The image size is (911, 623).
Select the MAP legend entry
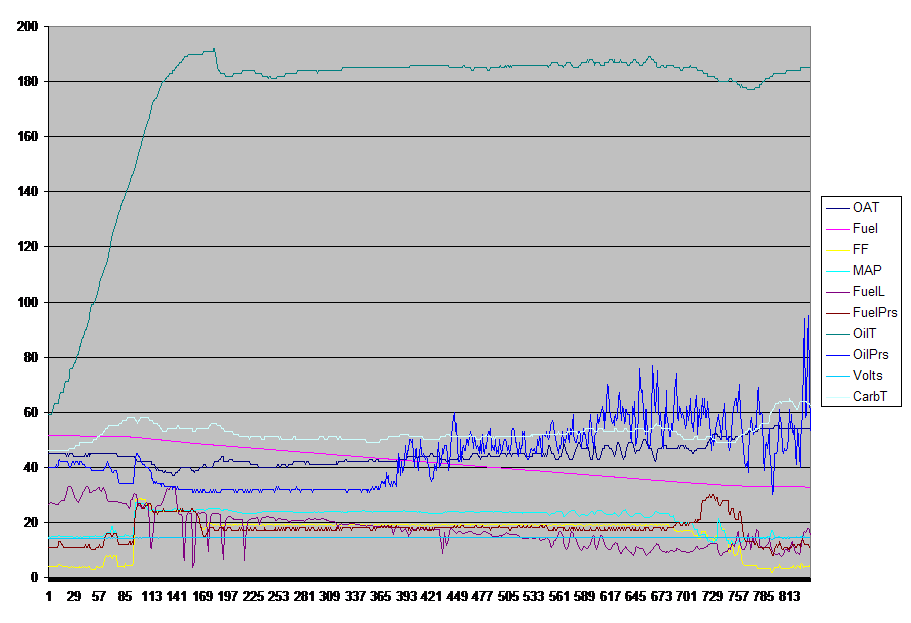tap(867, 270)
